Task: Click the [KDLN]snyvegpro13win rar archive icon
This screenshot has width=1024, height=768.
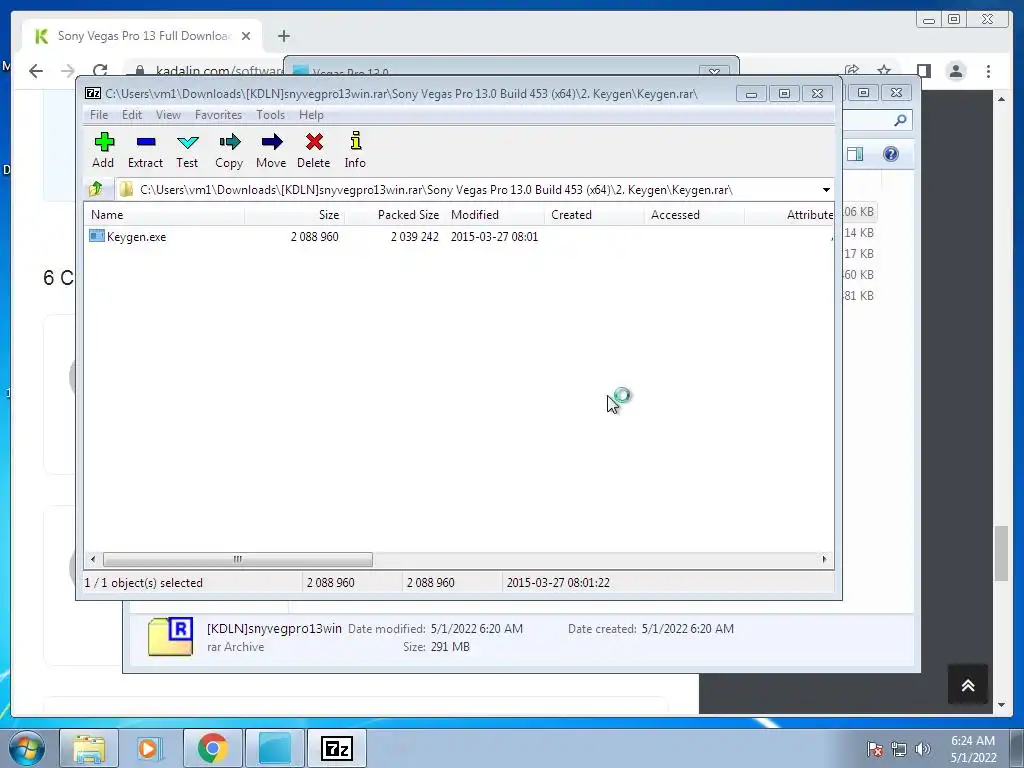Action: coord(170,636)
